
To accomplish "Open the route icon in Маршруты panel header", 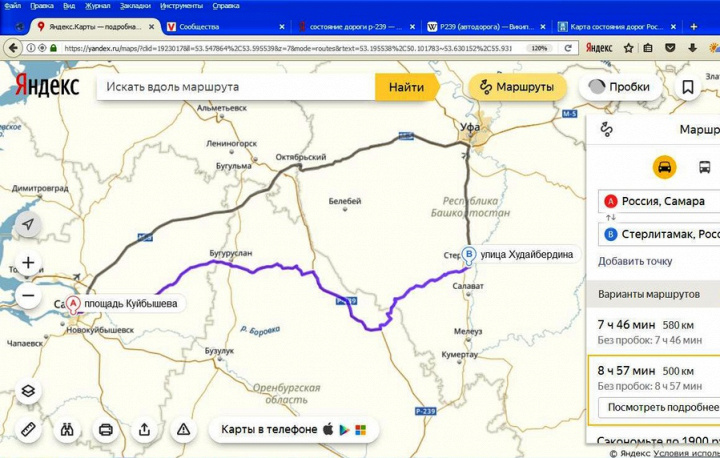I will 607,130.
